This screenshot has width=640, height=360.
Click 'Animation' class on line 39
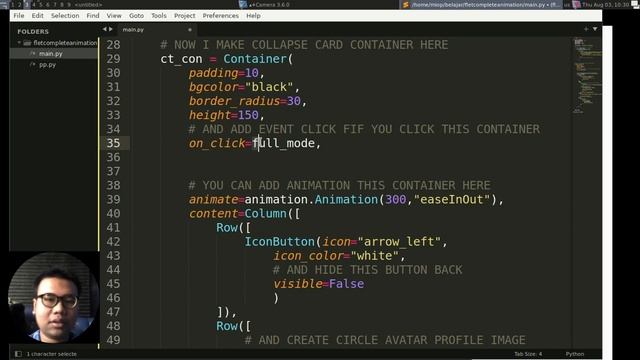coord(347,200)
